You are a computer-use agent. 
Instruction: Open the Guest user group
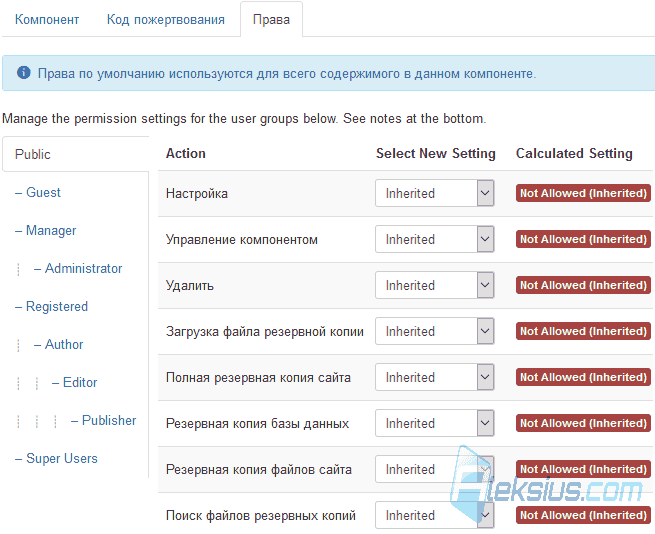click(x=43, y=192)
